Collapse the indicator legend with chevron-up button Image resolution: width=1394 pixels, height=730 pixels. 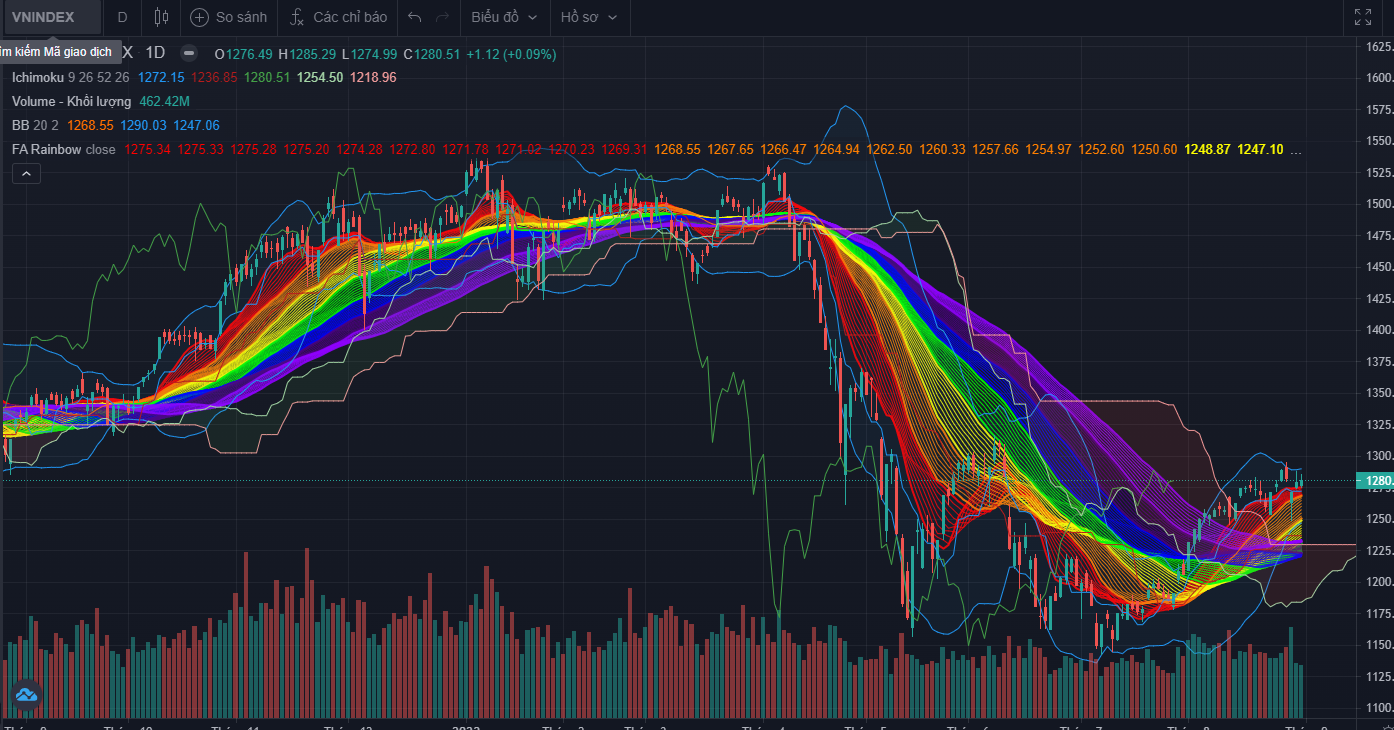26,174
